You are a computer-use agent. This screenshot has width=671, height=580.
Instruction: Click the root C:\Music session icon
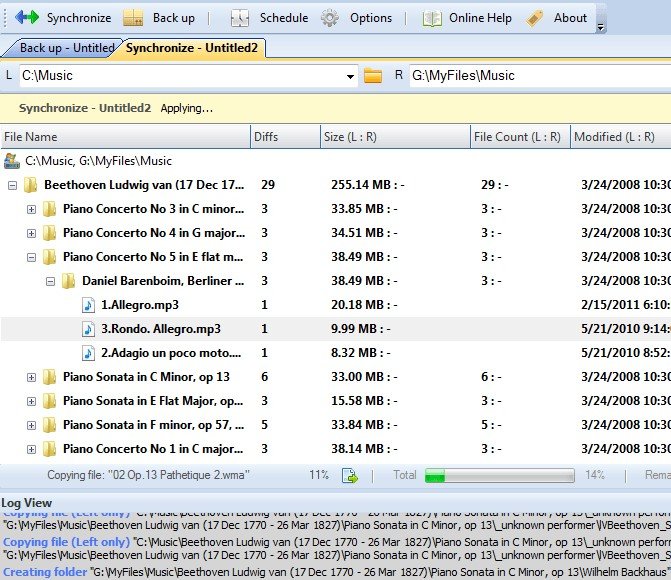pos(12,161)
